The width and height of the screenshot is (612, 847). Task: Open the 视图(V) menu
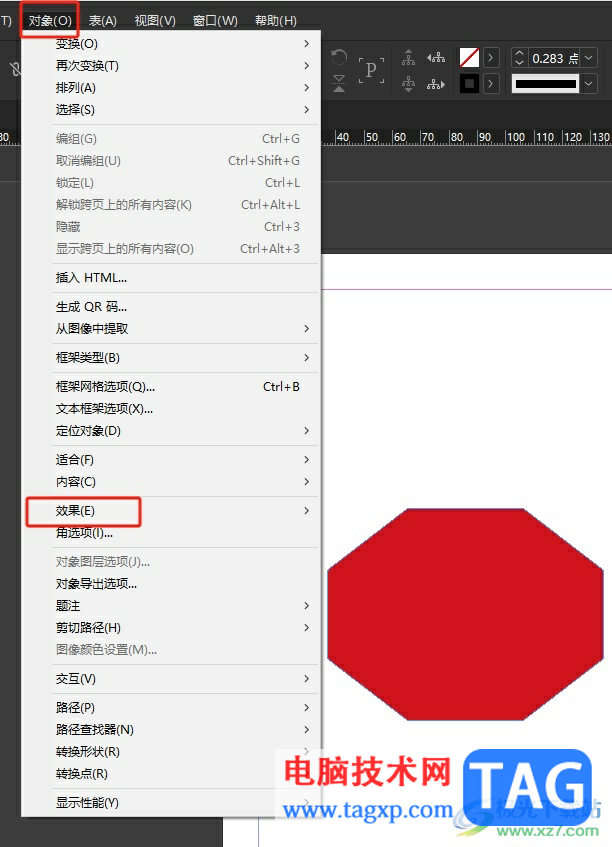pyautogui.click(x=155, y=21)
